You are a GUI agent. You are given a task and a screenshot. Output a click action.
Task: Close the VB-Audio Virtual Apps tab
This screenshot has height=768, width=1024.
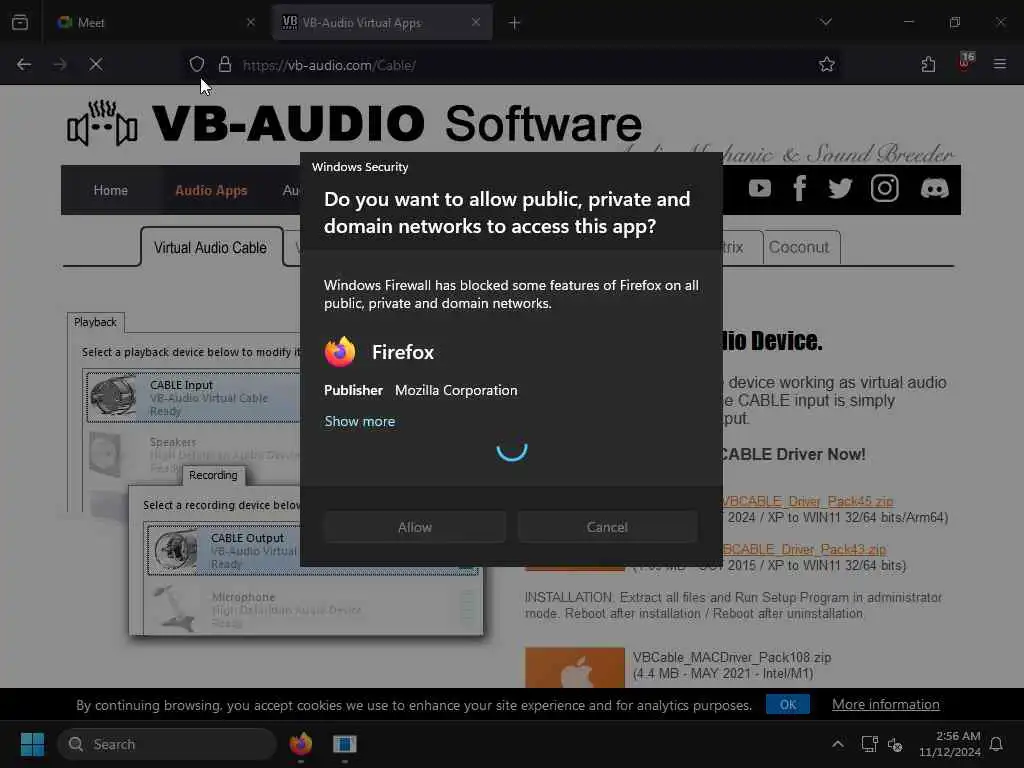coord(476,22)
